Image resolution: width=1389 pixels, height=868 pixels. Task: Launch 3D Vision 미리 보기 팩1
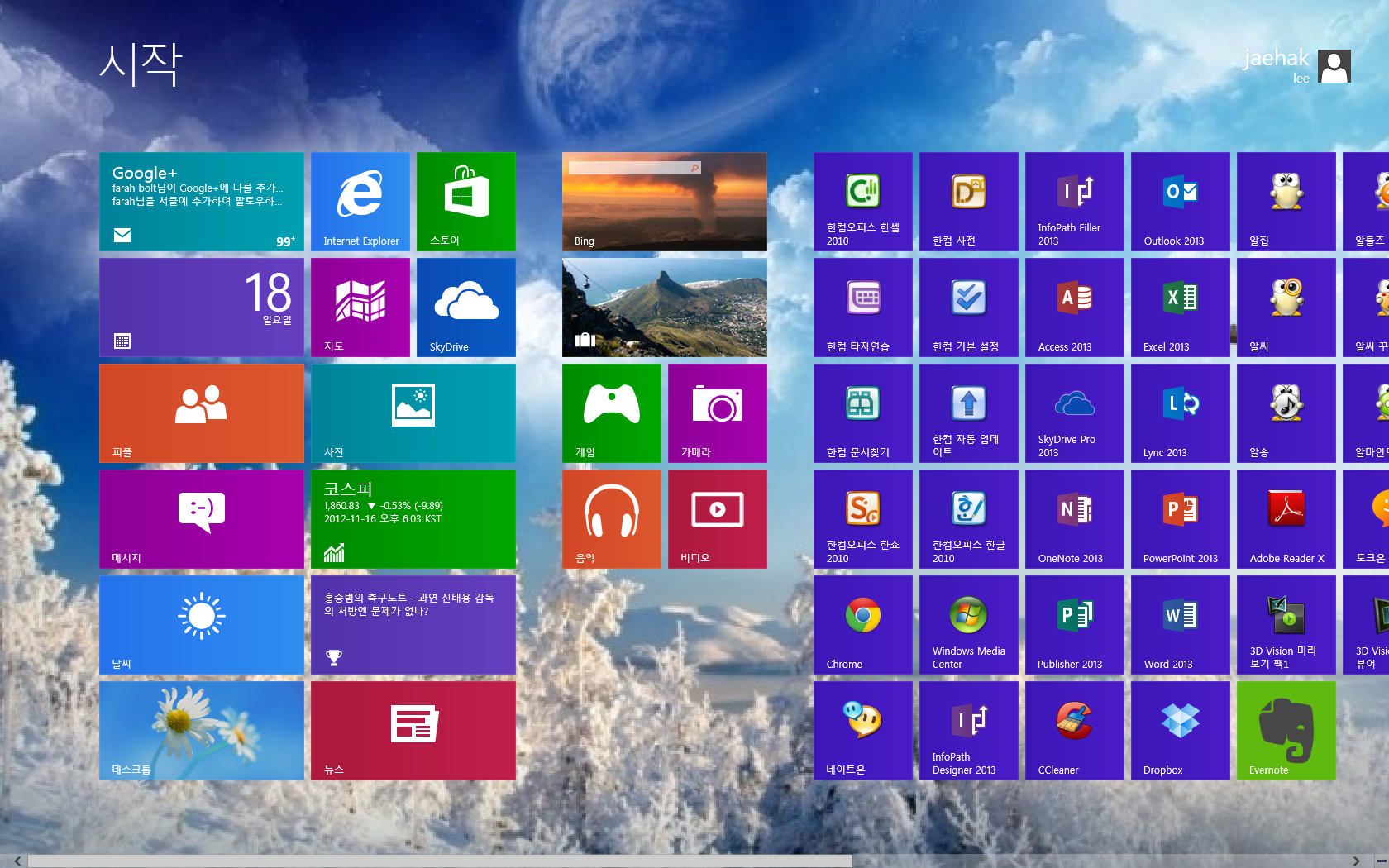pos(1286,625)
